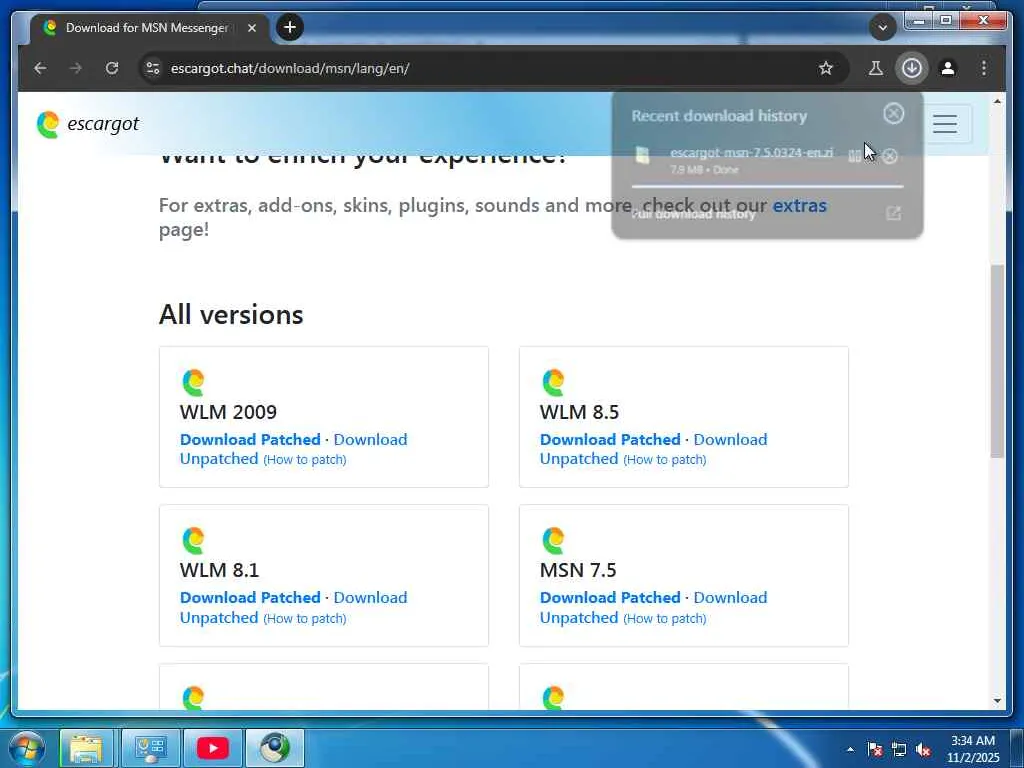
Task: Open How to patch for WLM 8.1
Action: click(305, 618)
